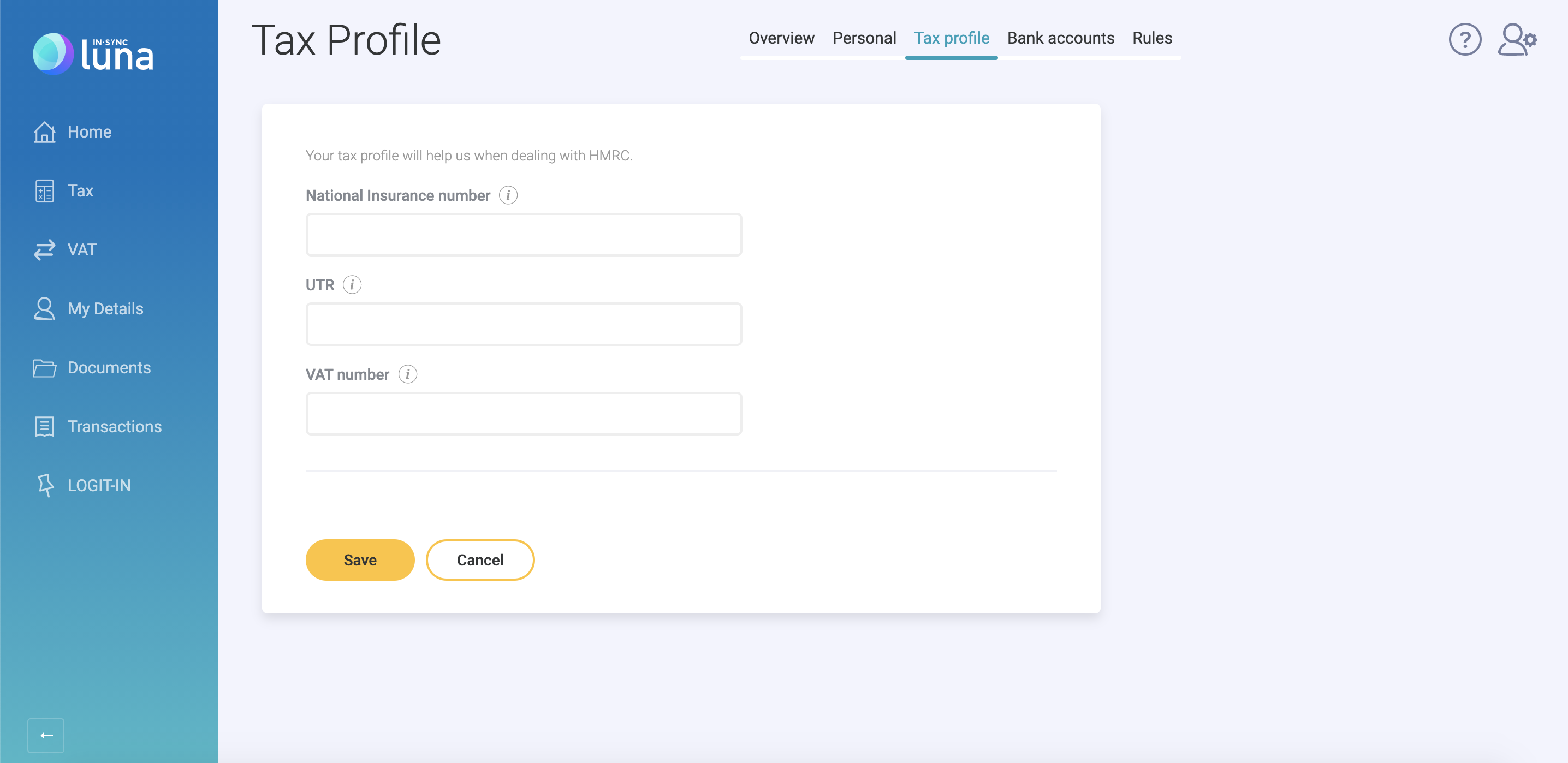Image resolution: width=1568 pixels, height=763 pixels.
Task: Open Tax section via calculator icon
Action: pyautogui.click(x=44, y=191)
